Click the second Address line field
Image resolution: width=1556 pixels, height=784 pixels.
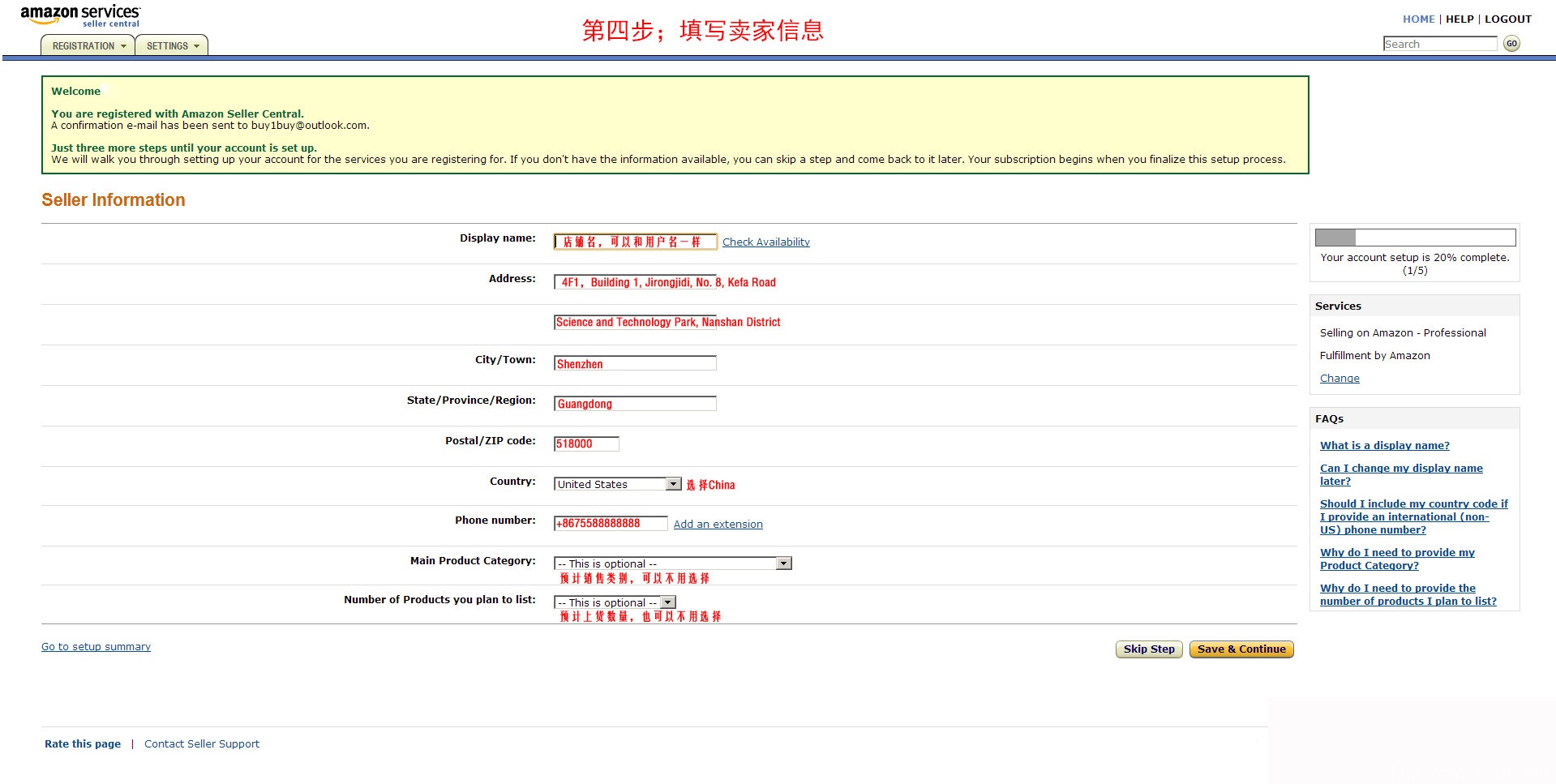(x=636, y=322)
